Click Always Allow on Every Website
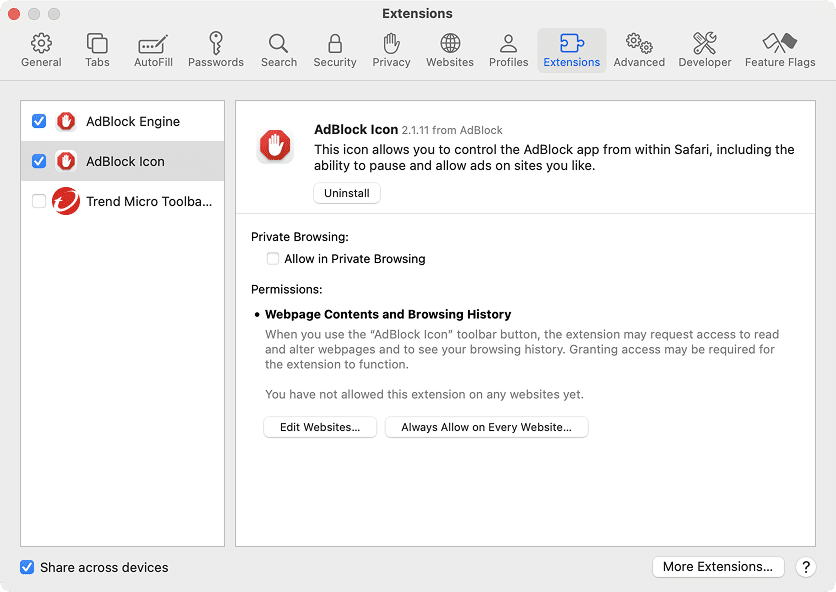The height and width of the screenshot is (592, 836). (x=486, y=427)
